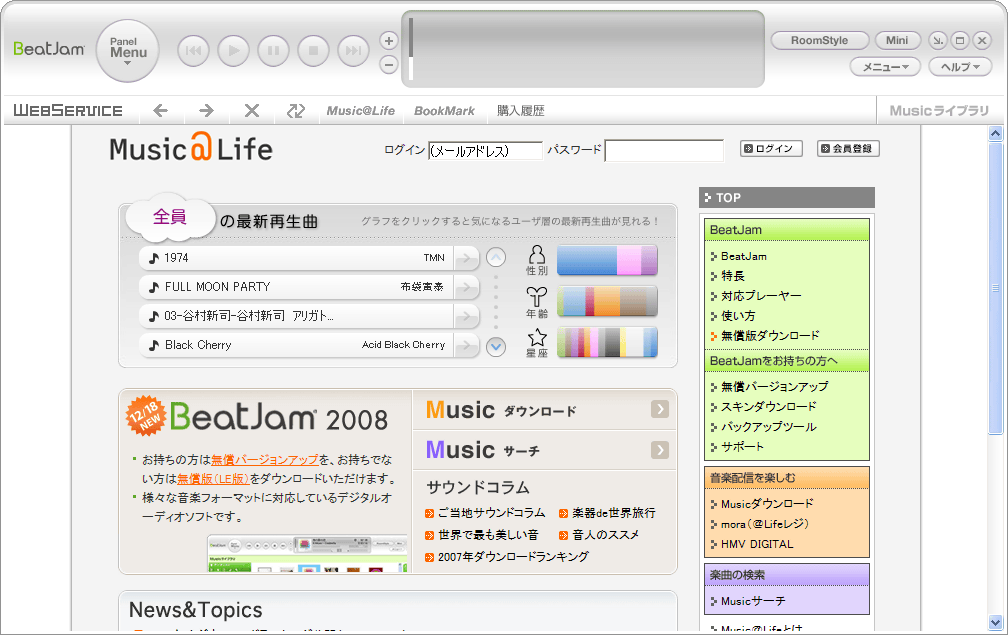Open the ヘルプ dropdown
Viewport: 1008px width, 635px height.
(x=960, y=67)
